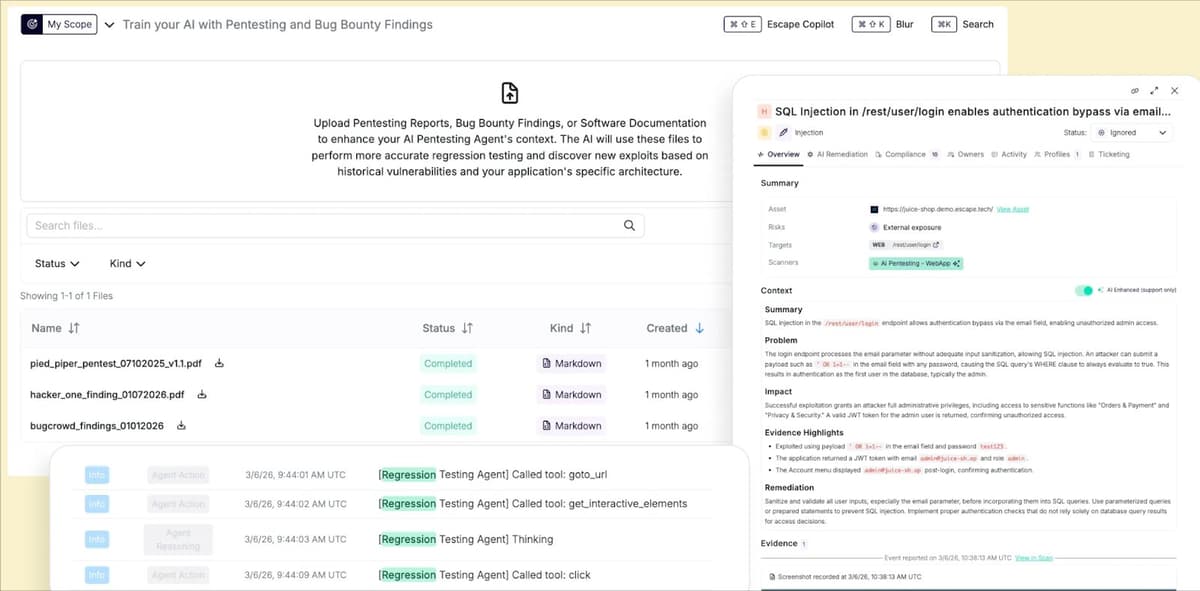The height and width of the screenshot is (591, 1200).
Task: Switch to the AI Remediation tab
Action: coord(837,154)
